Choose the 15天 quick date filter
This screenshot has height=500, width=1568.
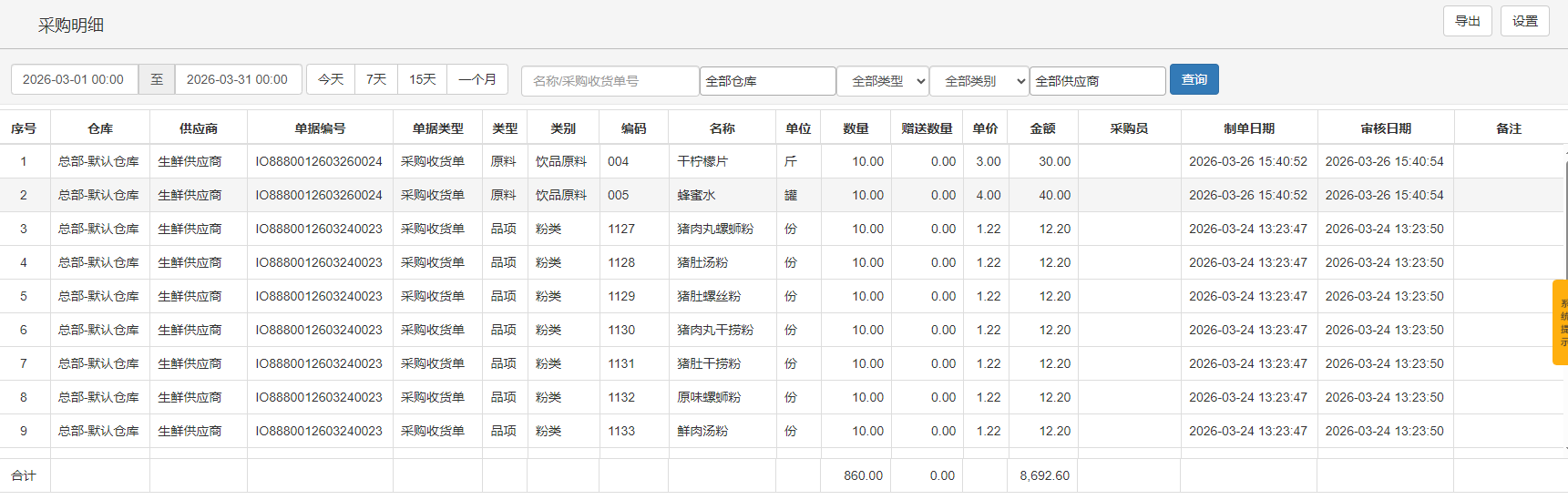423,79
